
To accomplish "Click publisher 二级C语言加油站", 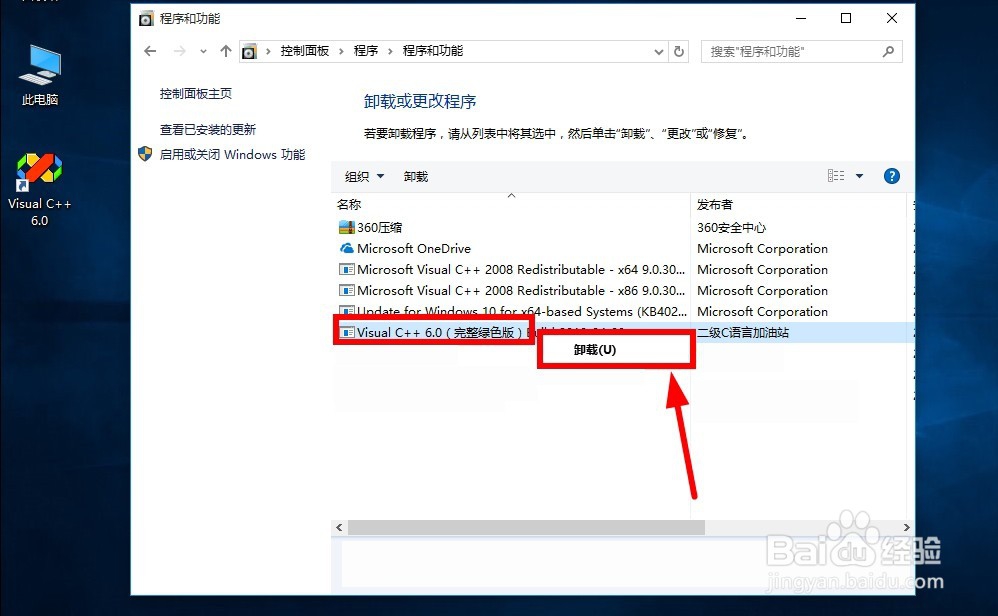I will 743,332.
